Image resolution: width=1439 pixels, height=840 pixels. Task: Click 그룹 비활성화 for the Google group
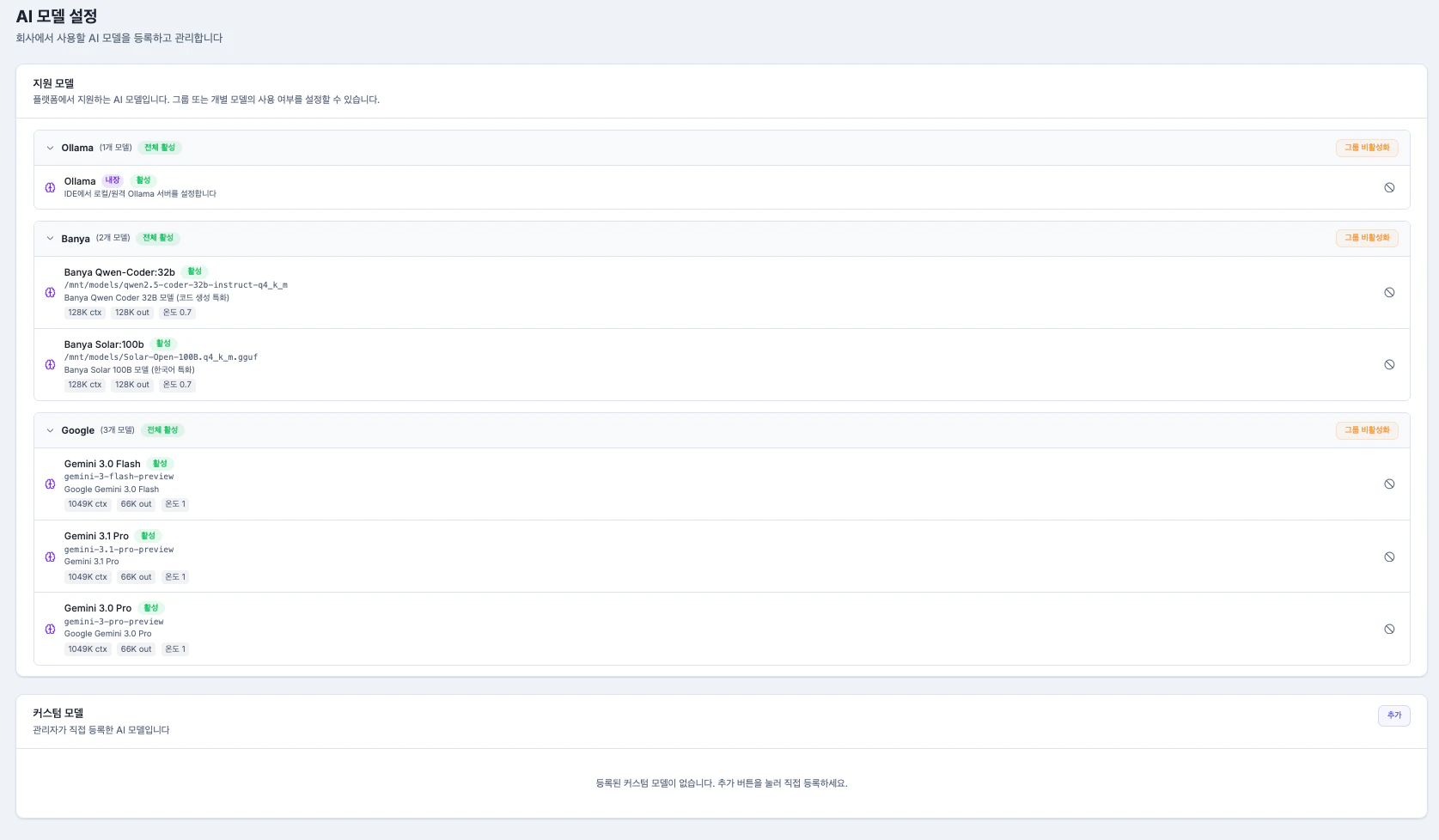click(x=1367, y=430)
